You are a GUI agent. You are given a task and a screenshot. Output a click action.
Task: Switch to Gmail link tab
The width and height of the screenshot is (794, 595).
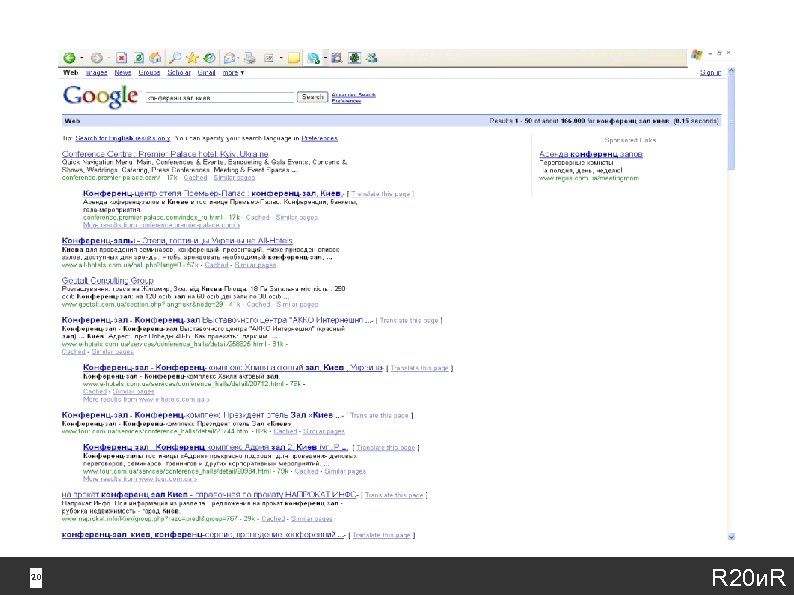click(206, 73)
